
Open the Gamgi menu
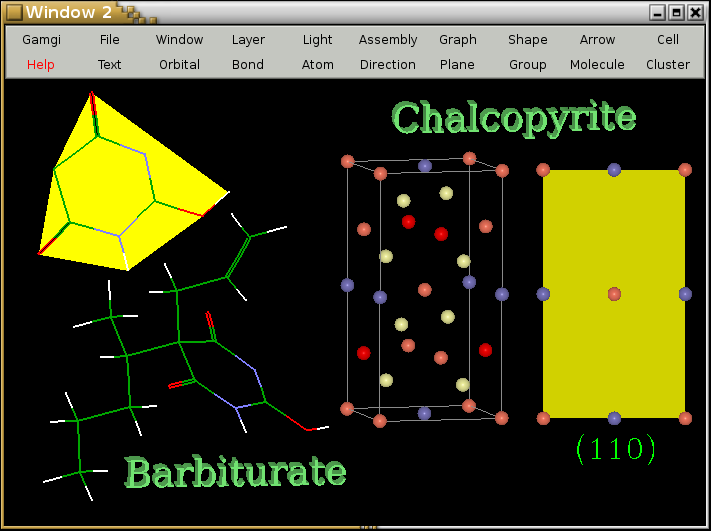(41, 40)
